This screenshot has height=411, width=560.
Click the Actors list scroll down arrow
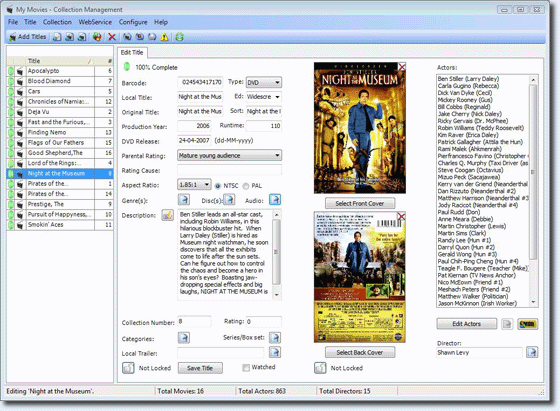533,302
